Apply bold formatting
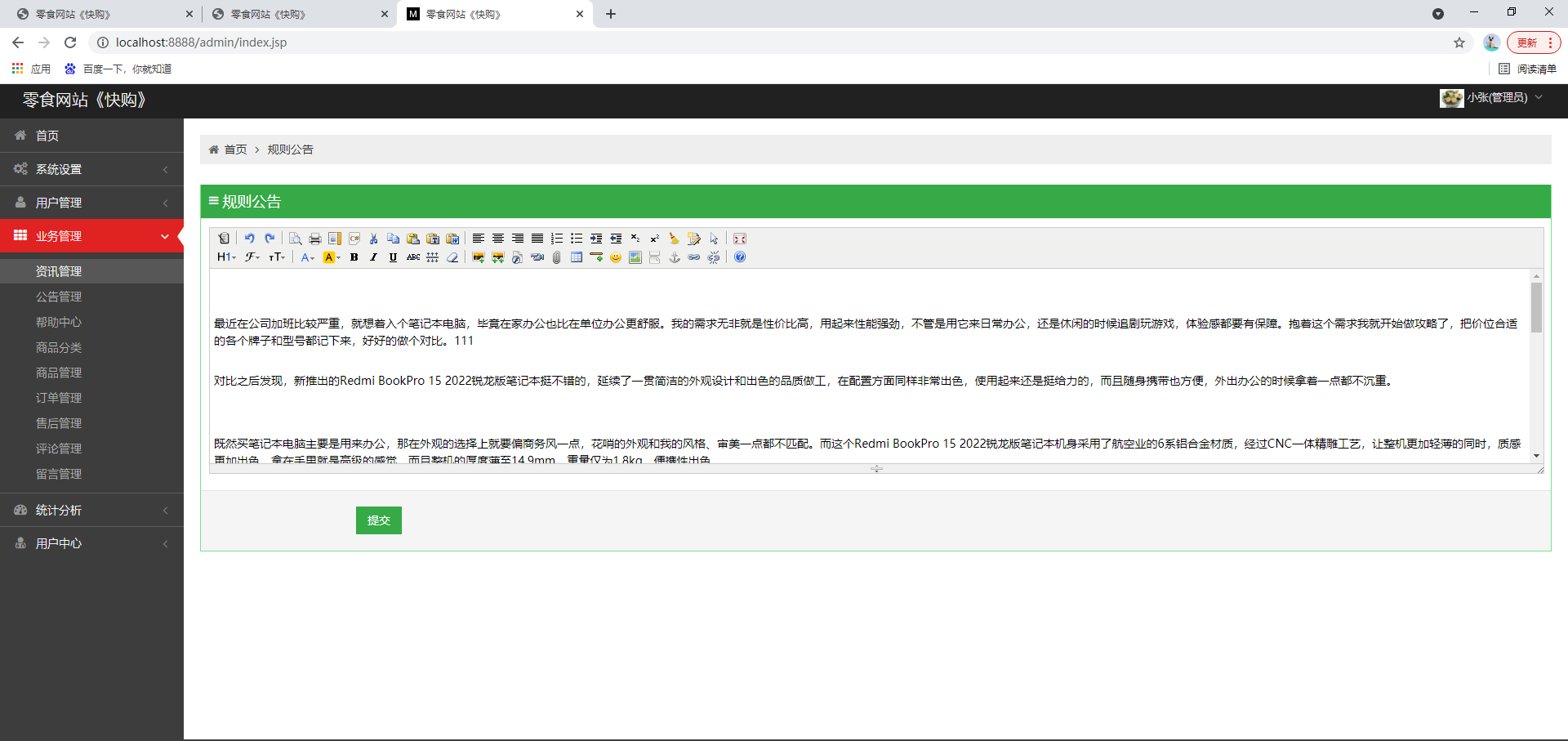This screenshot has height=741, width=1568. tap(354, 257)
